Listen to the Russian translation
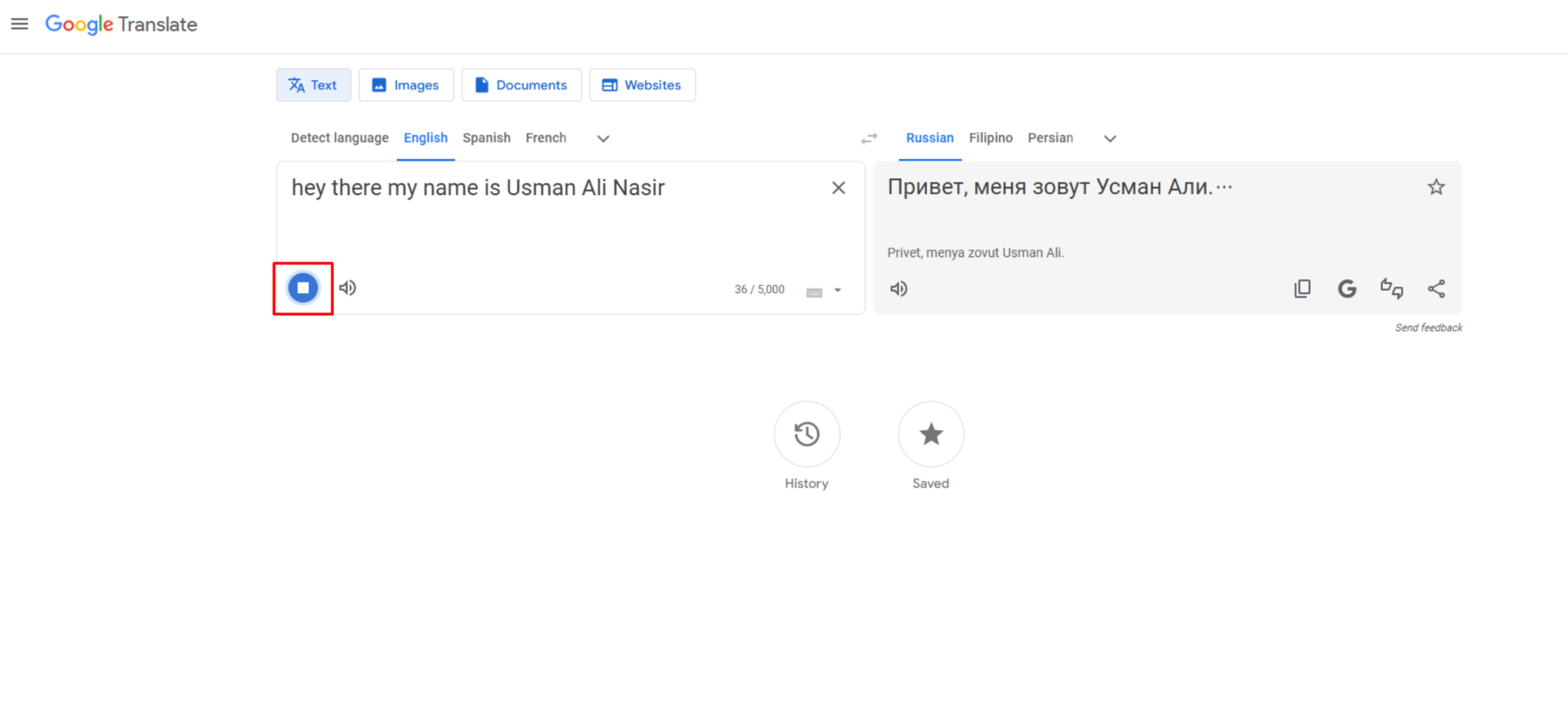This screenshot has height=708, width=1568. click(x=898, y=289)
